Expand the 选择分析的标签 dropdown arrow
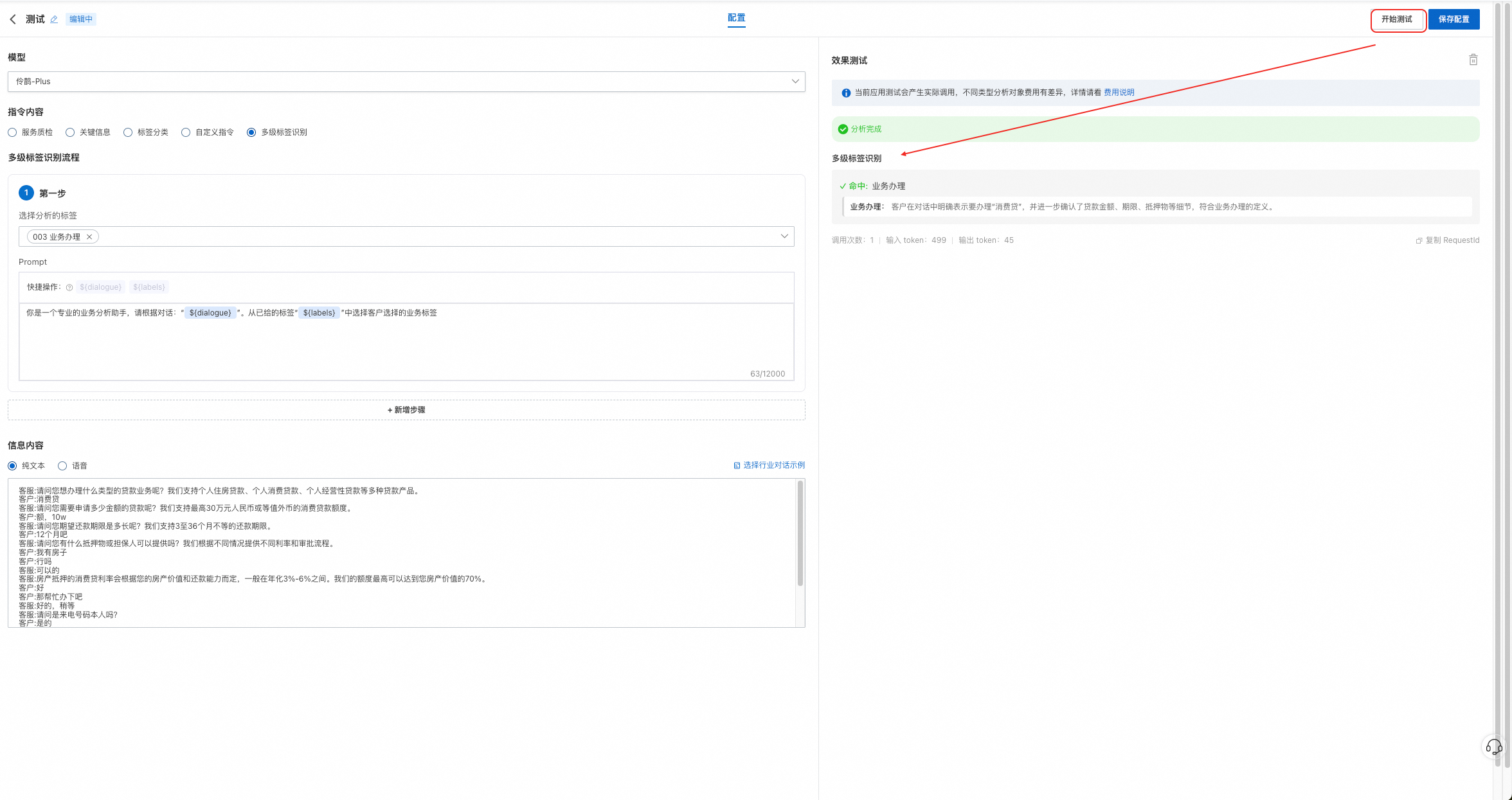This screenshot has width=1512, height=800. tap(784, 236)
